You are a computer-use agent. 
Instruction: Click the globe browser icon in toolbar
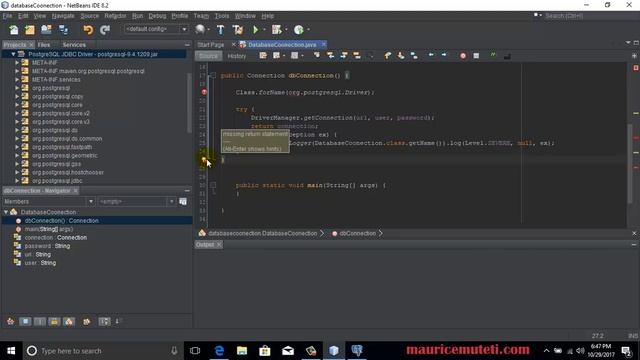pyautogui.click(x=200, y=29)
